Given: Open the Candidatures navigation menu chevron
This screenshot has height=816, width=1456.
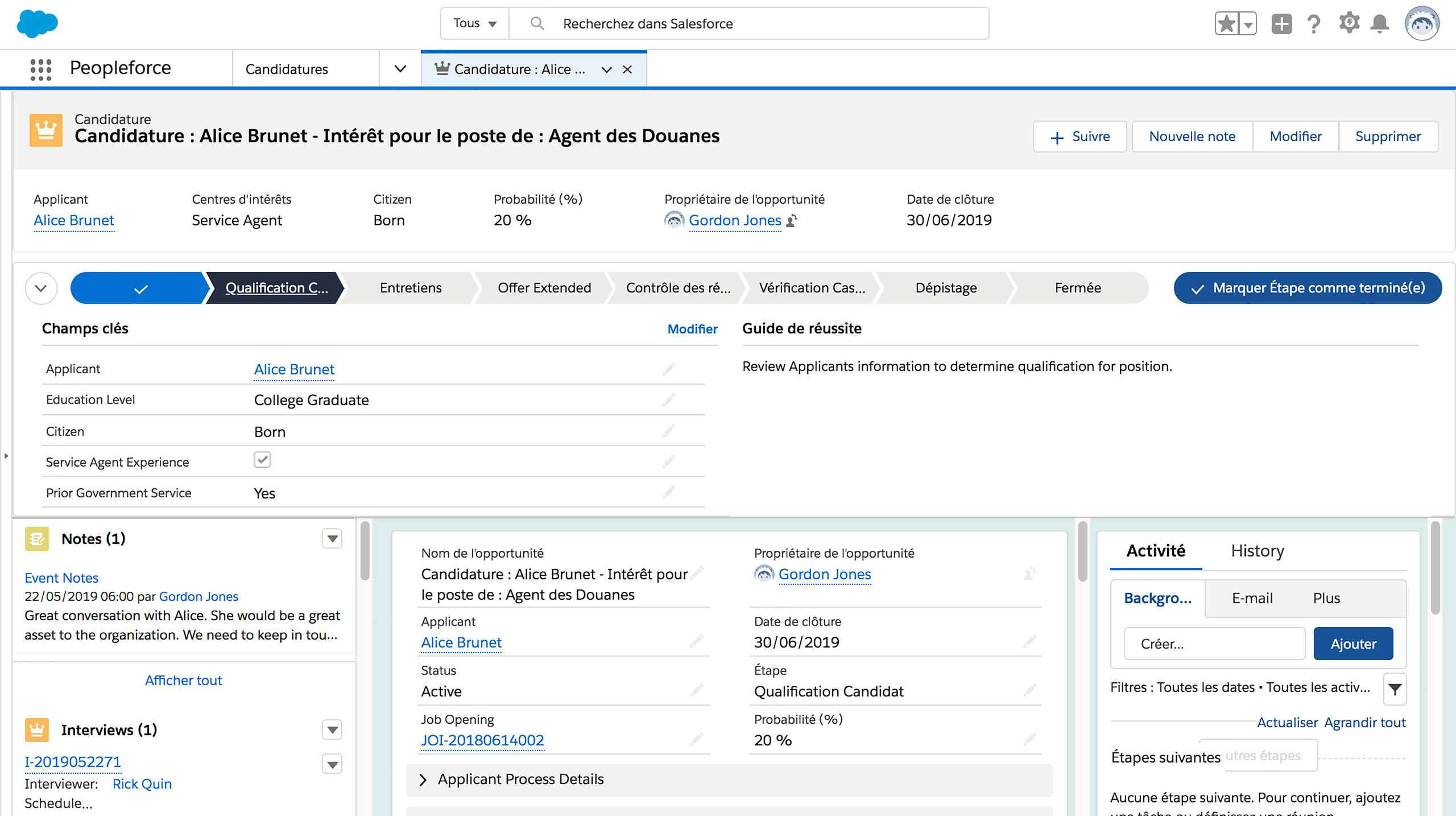Looking at the screenshot, I should [x=400, y=69].
